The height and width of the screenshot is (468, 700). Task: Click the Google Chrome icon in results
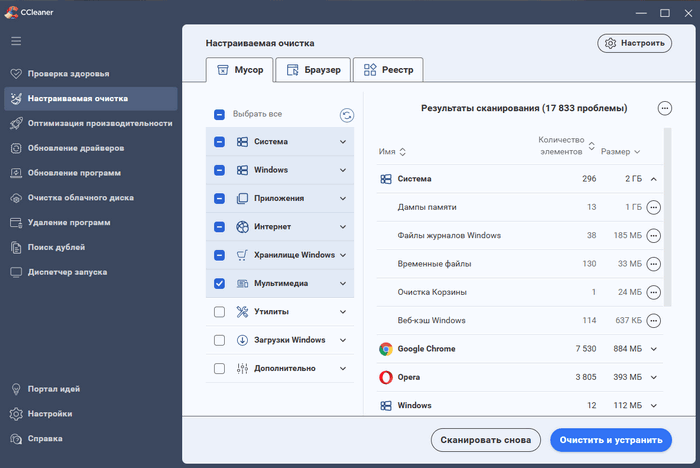coord(385,349)
